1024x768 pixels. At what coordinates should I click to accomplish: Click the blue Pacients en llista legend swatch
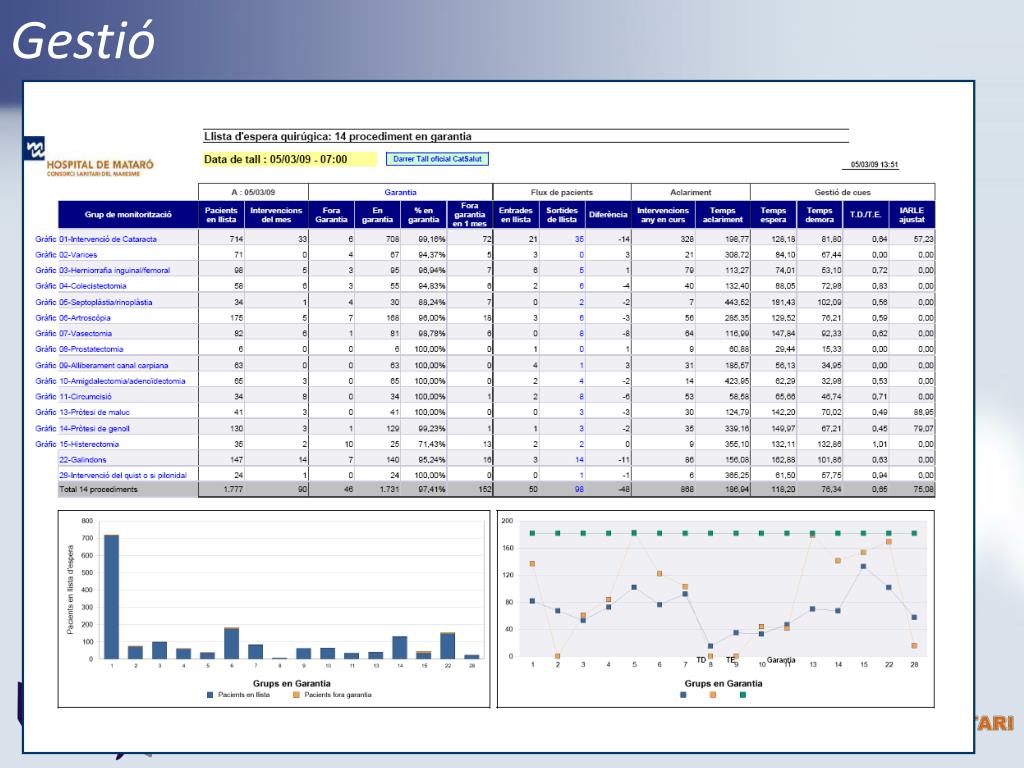(210, 694)
